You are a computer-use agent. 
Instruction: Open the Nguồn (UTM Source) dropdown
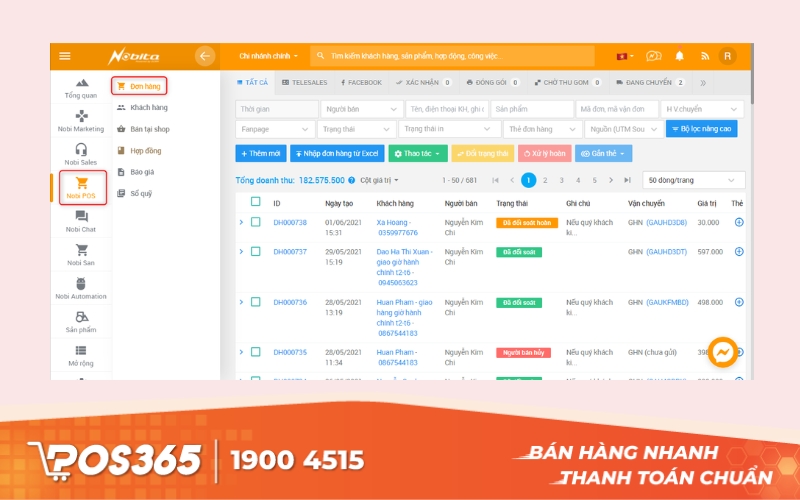click(624, 129)
